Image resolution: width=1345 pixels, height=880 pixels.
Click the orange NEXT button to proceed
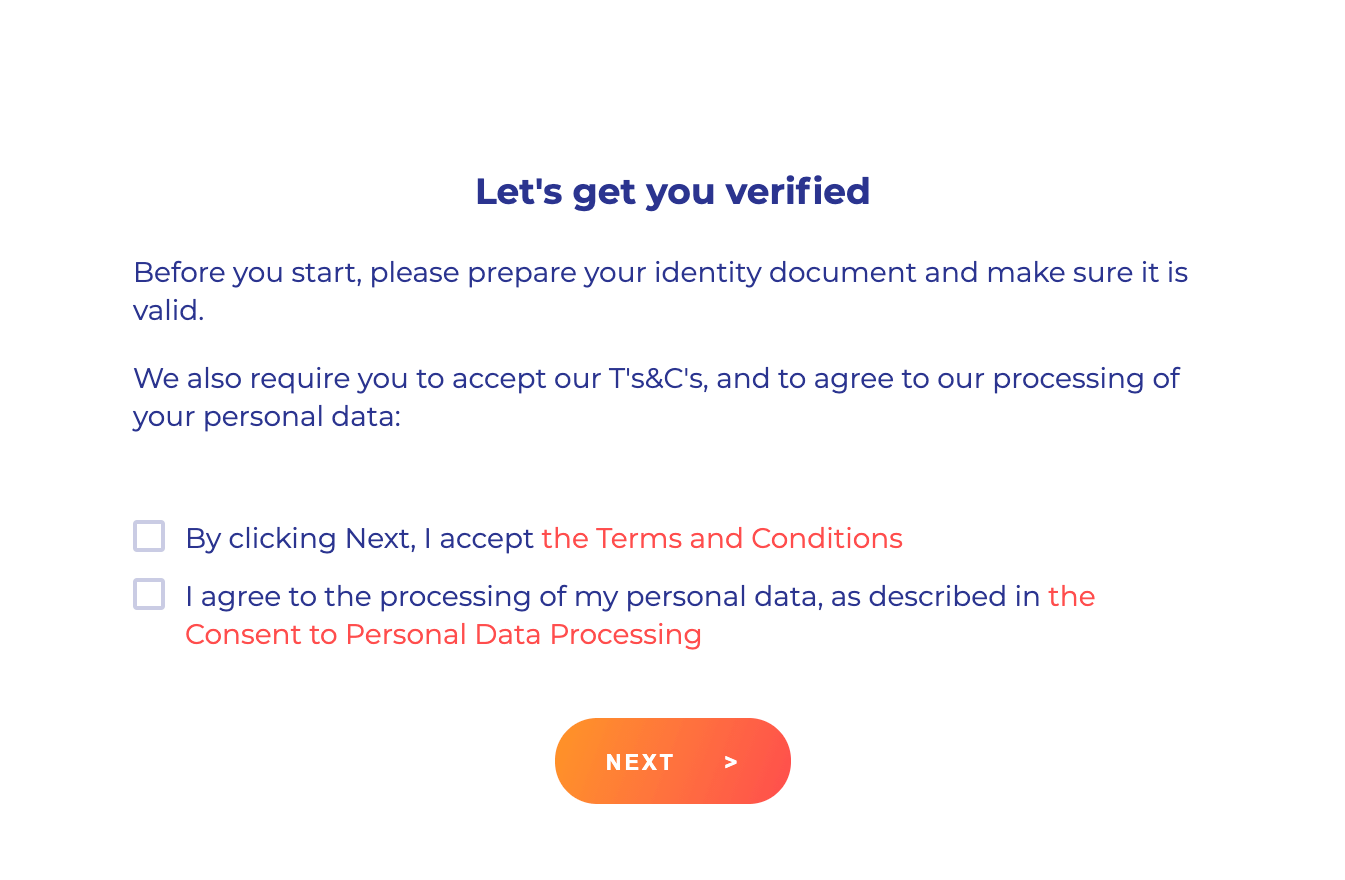point(672,760)
